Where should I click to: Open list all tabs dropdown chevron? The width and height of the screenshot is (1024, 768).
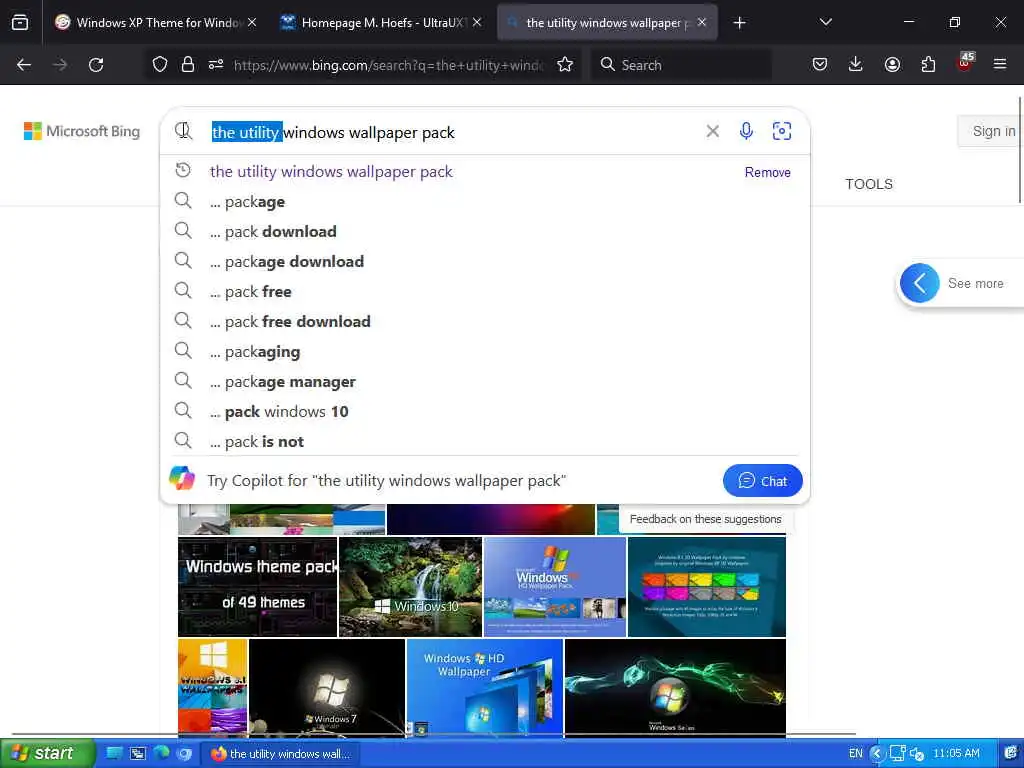[x=825, y=23]
